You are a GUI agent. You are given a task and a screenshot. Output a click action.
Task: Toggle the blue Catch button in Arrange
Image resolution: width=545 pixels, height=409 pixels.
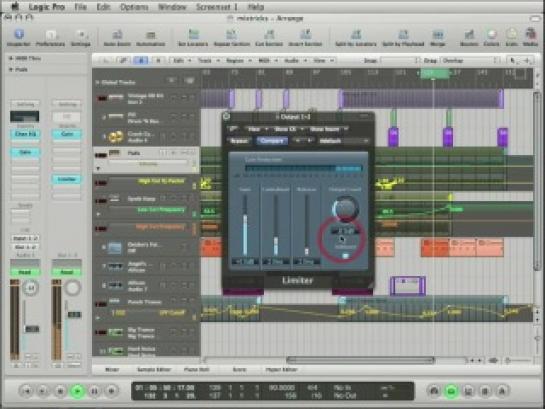pos(141,60)
